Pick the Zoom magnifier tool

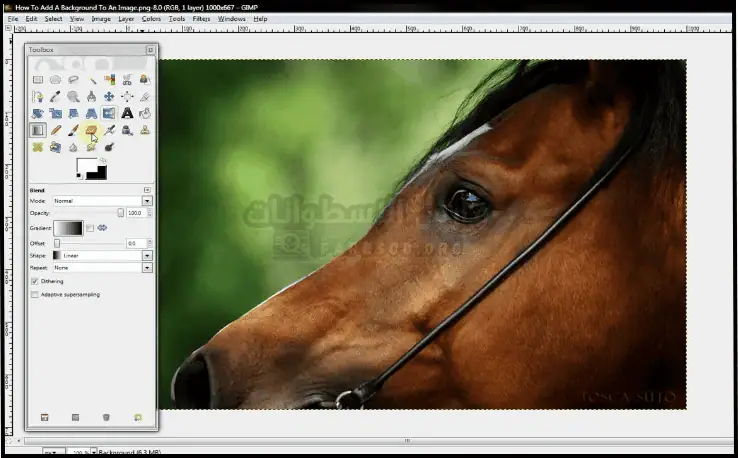(74, 96)
